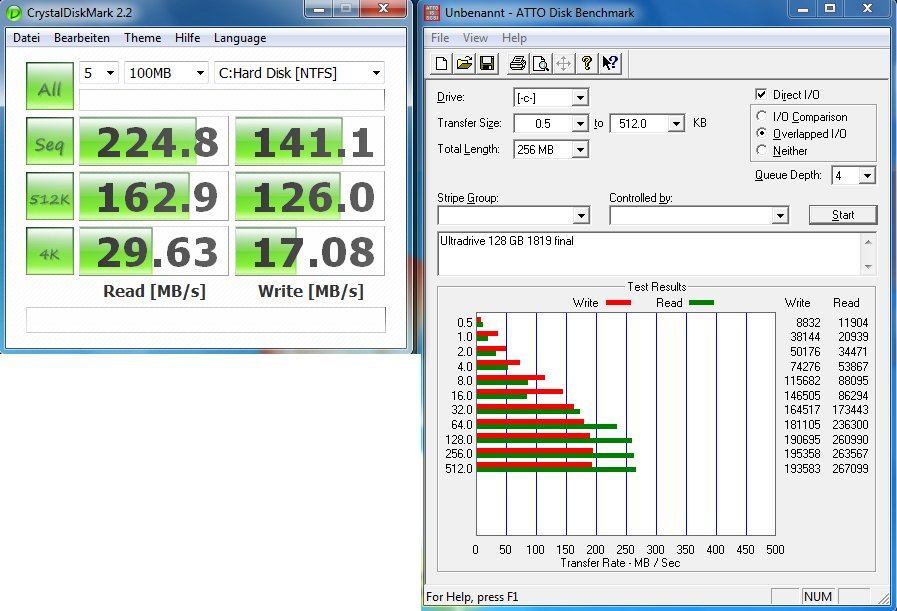This screenshot has width=897, height=611.
Task: Click the NUM indicator in status bar
Action: pos(818,597)
